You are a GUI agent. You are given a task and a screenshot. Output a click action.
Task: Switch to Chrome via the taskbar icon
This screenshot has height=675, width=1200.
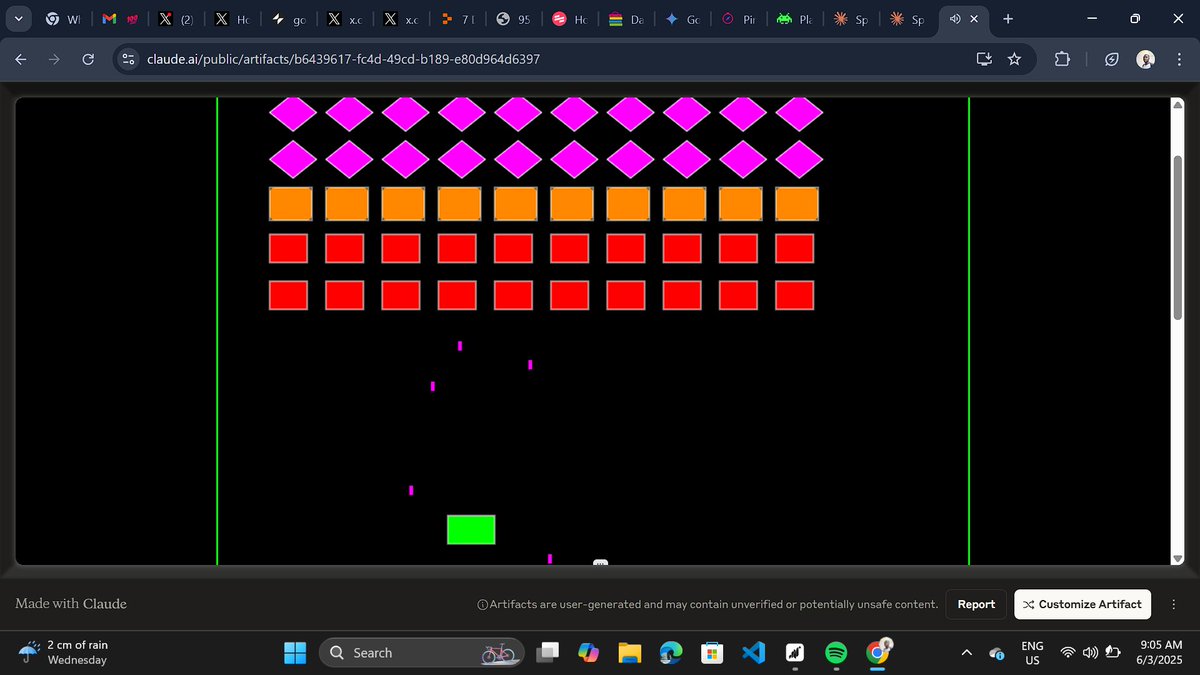coord(877,653)
